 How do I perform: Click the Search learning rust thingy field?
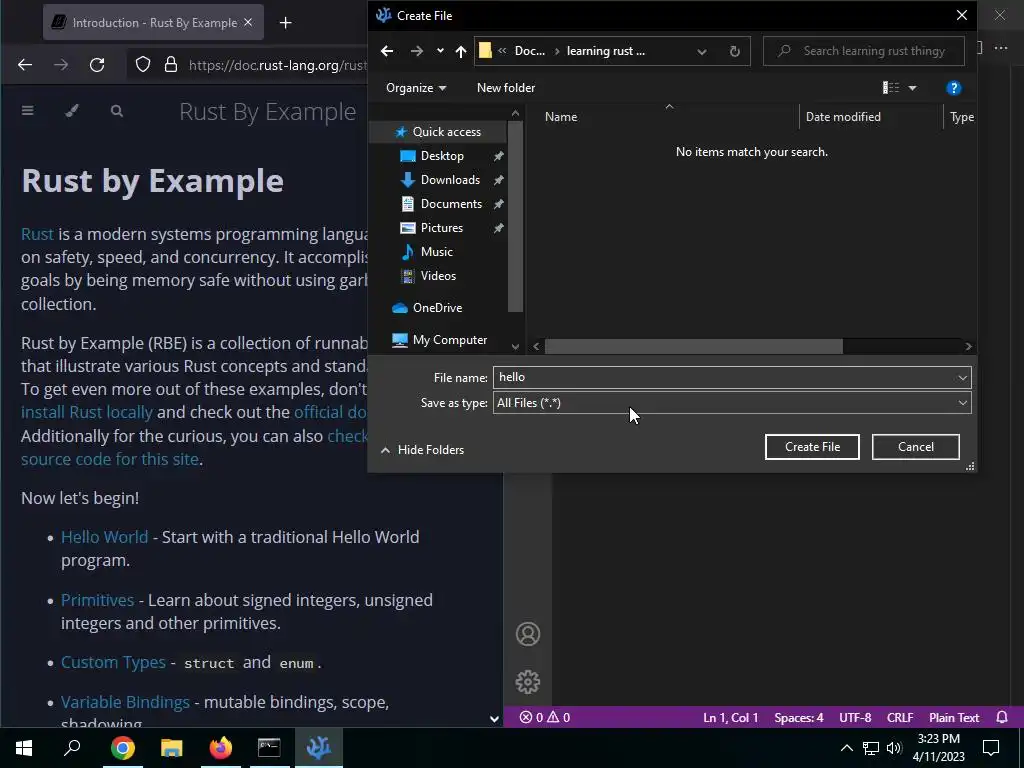coord(863,51)
